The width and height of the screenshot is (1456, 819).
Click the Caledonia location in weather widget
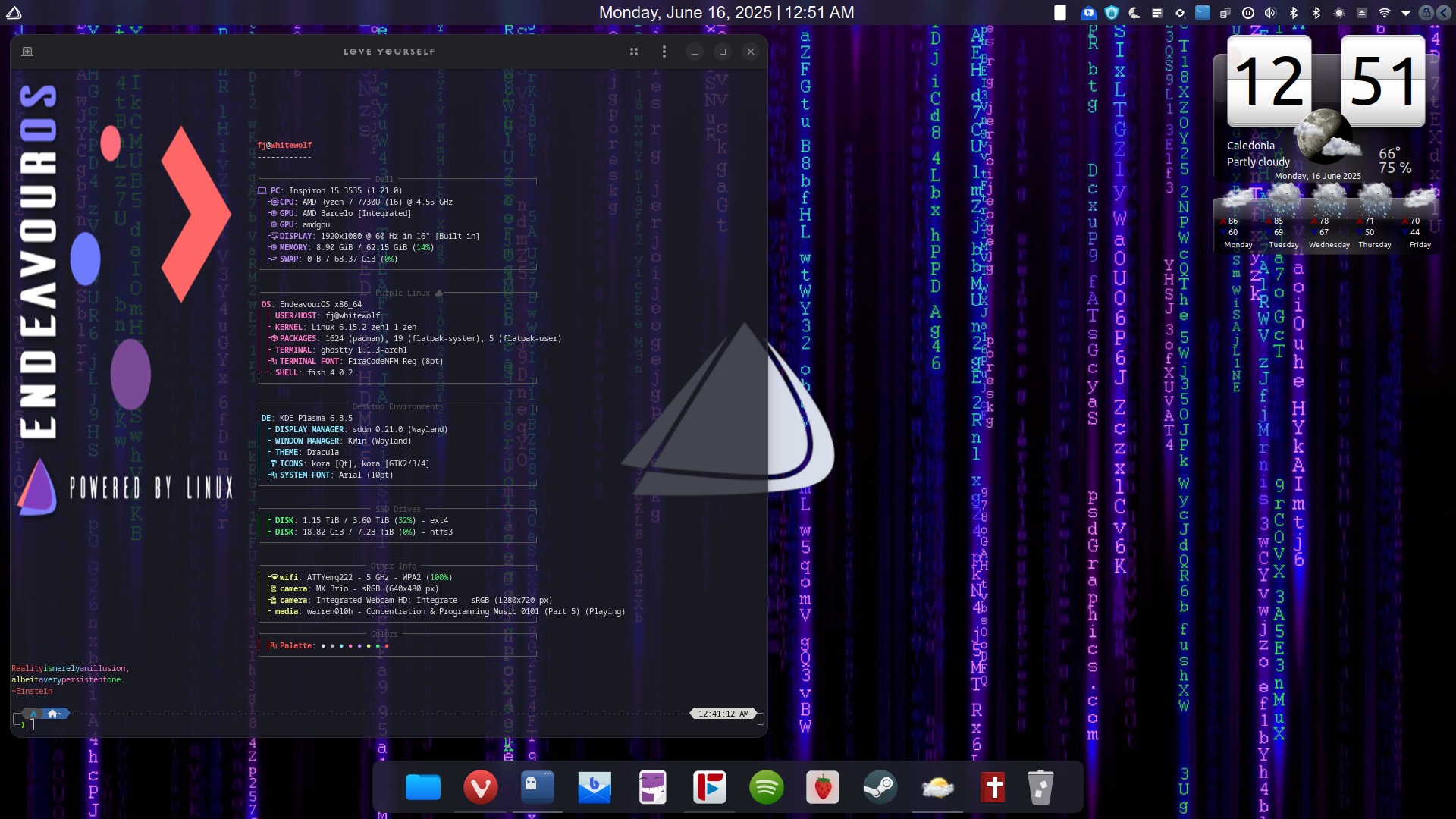(1250, 146)
